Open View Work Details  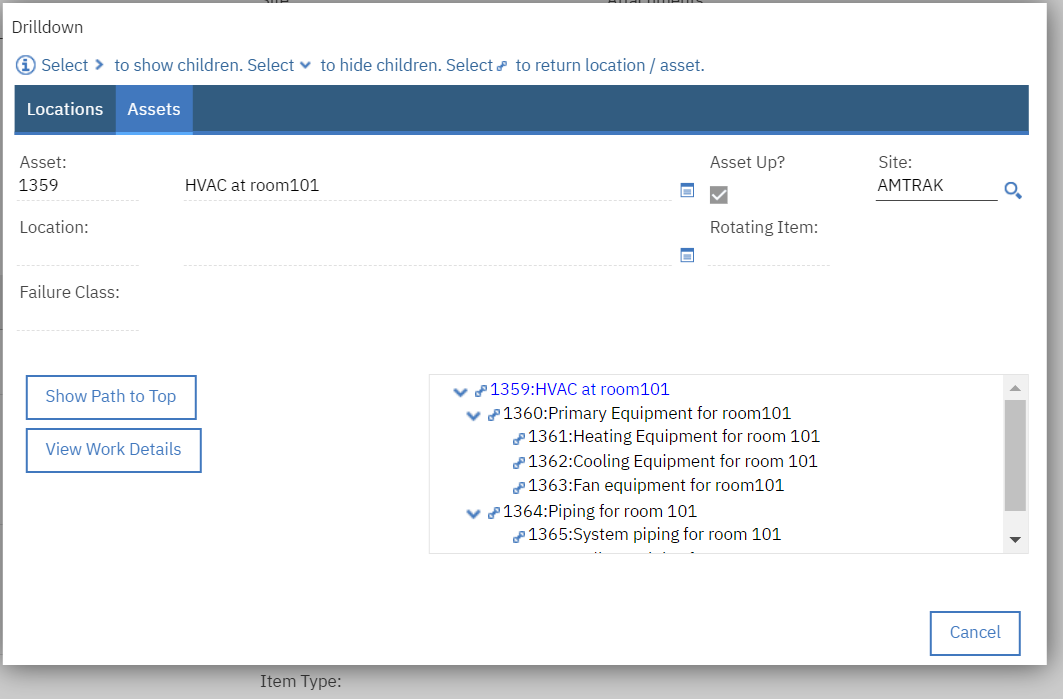click(113, 450)
